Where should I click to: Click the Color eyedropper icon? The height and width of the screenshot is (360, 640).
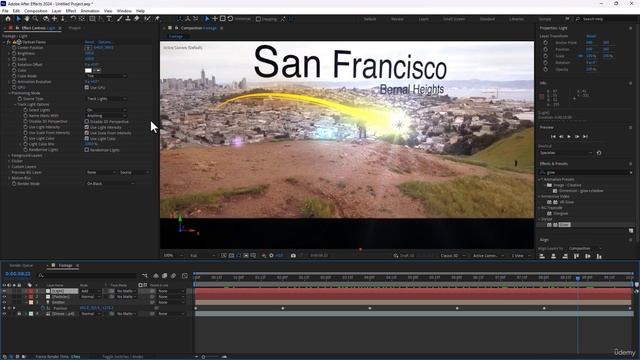[x=97, y=70]
